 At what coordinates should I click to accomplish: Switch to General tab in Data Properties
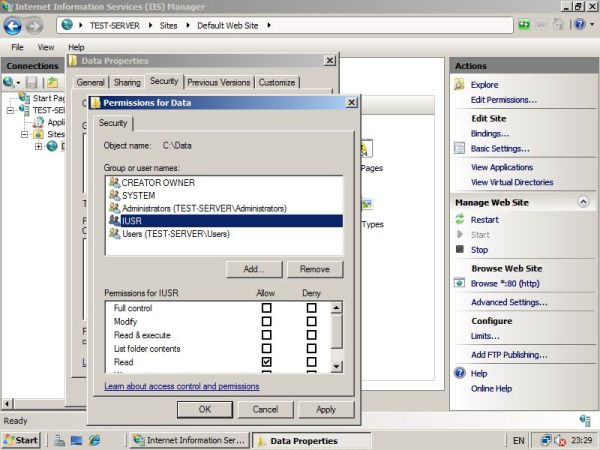pos(90,82)
